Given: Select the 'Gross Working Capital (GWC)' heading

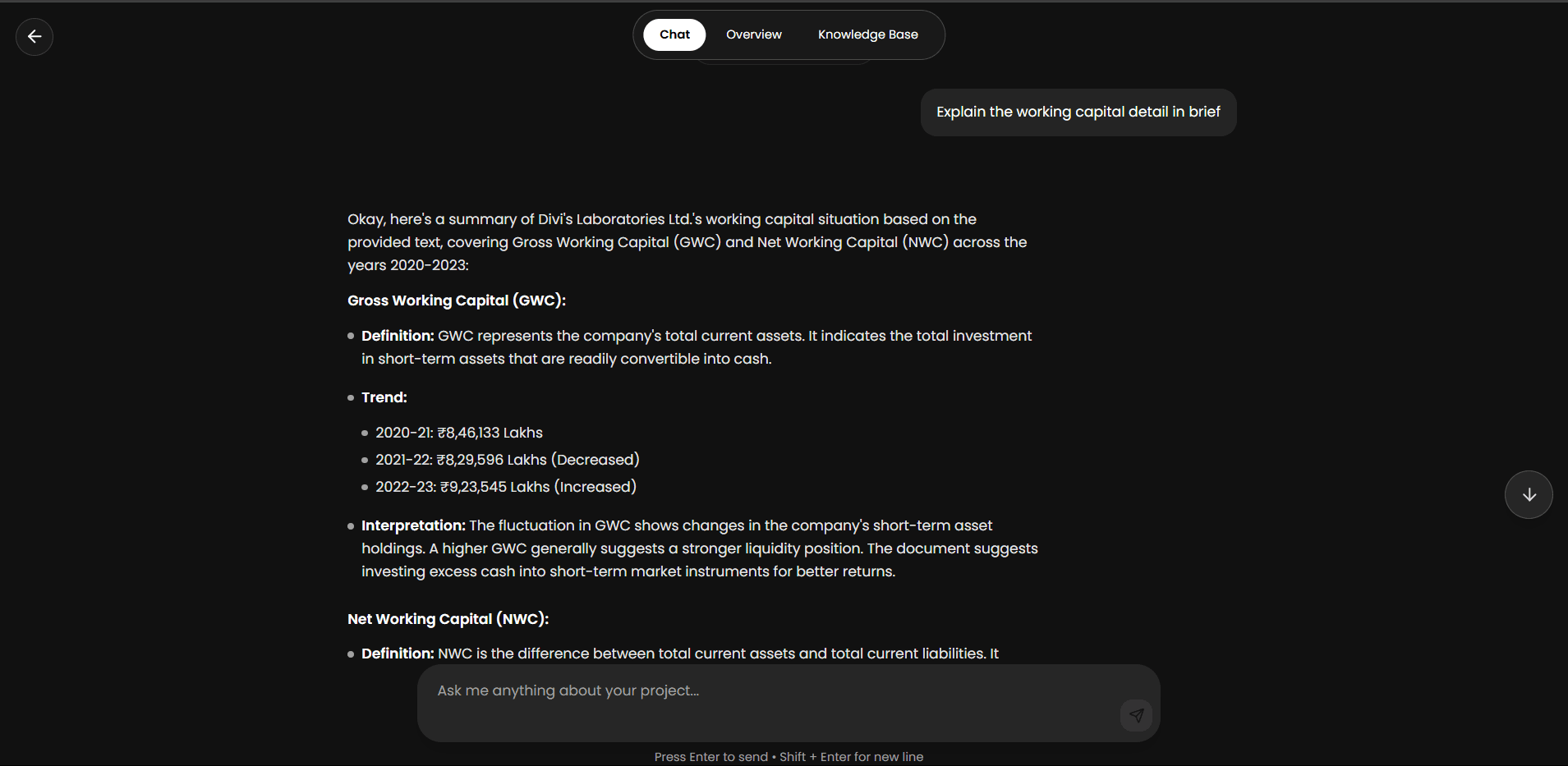Looking at the screenshot, I should click(456, 300).
